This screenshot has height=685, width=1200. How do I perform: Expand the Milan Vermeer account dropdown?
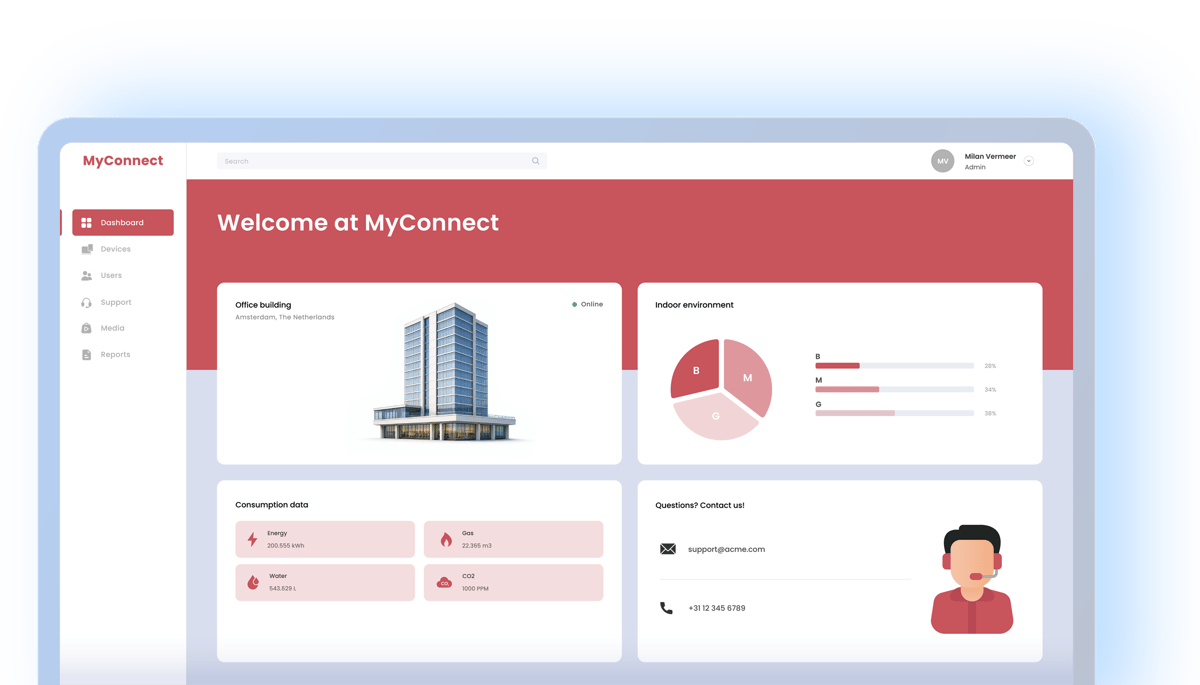click(1028, 161)
